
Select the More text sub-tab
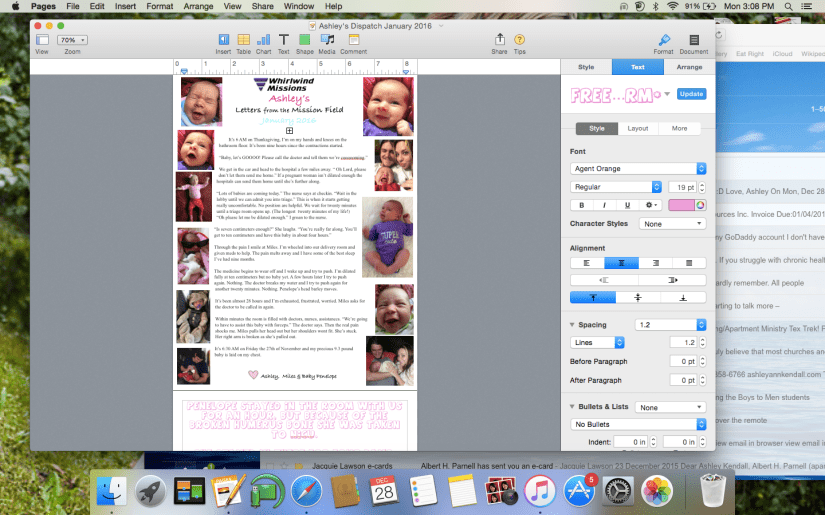click(x=679, y=128)
